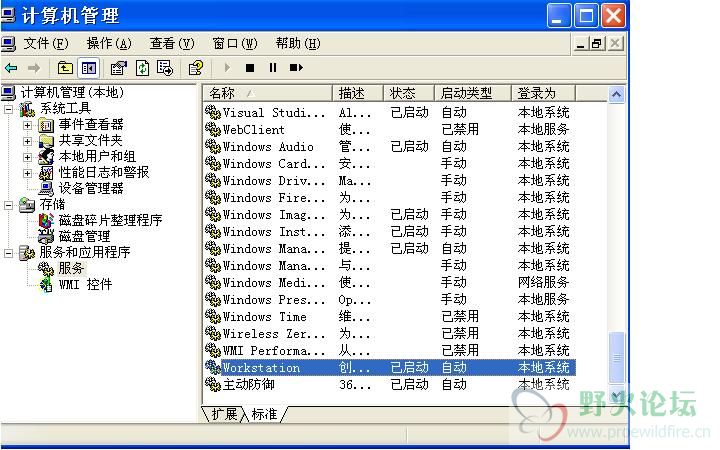Click the Back arrow toolbar icon

click(11, 68)
